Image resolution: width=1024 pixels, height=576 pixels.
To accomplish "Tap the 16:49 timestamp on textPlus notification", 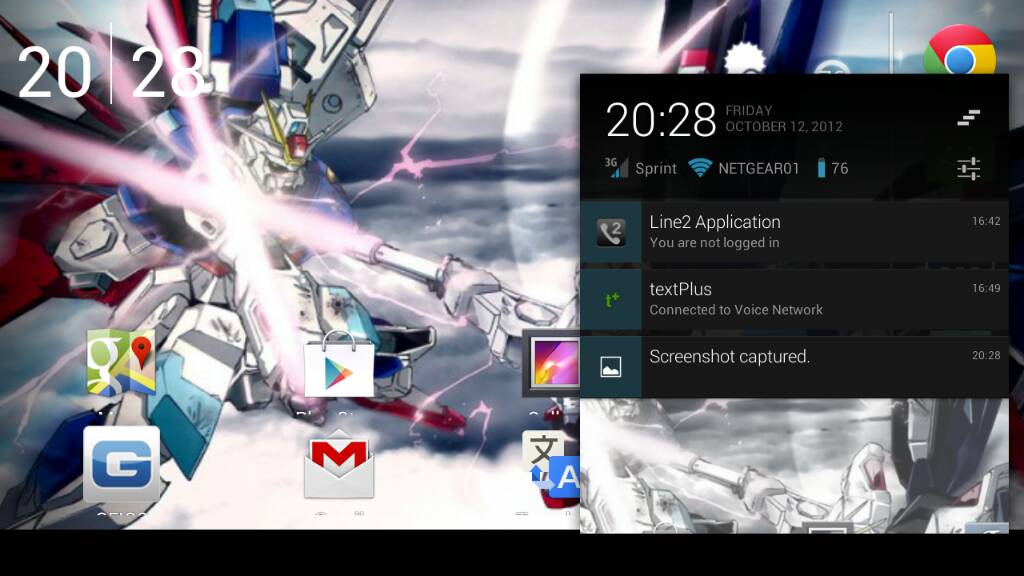I will tap(986, 288).
